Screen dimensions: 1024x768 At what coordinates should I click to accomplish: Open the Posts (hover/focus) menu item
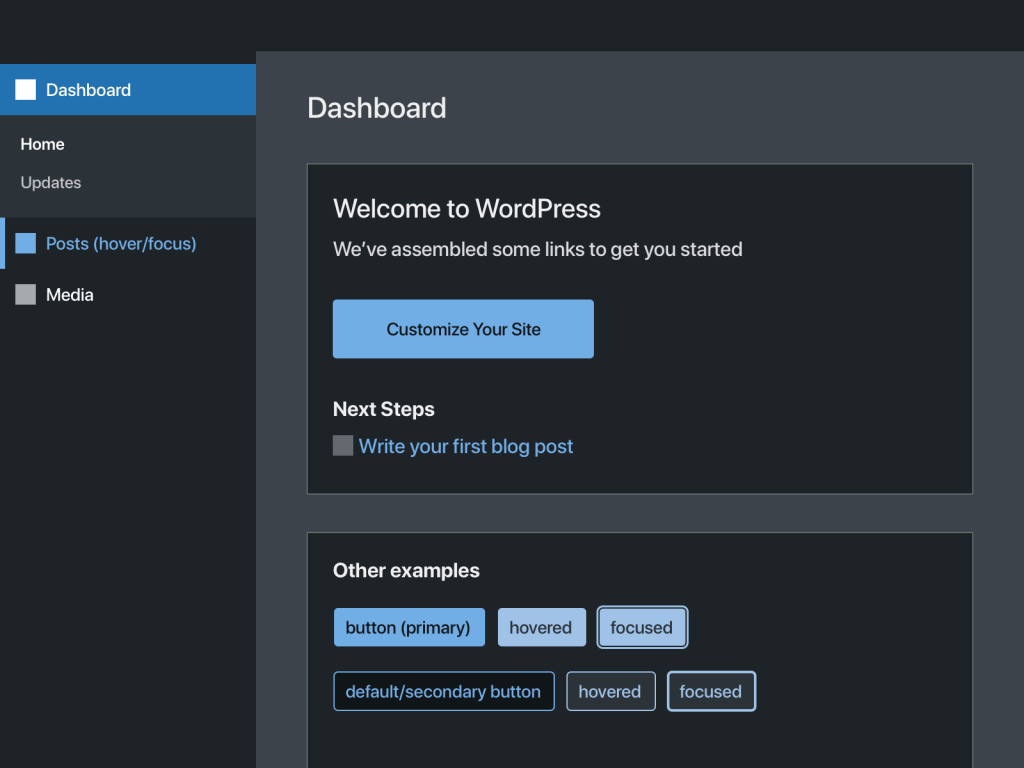coord(128,243)
